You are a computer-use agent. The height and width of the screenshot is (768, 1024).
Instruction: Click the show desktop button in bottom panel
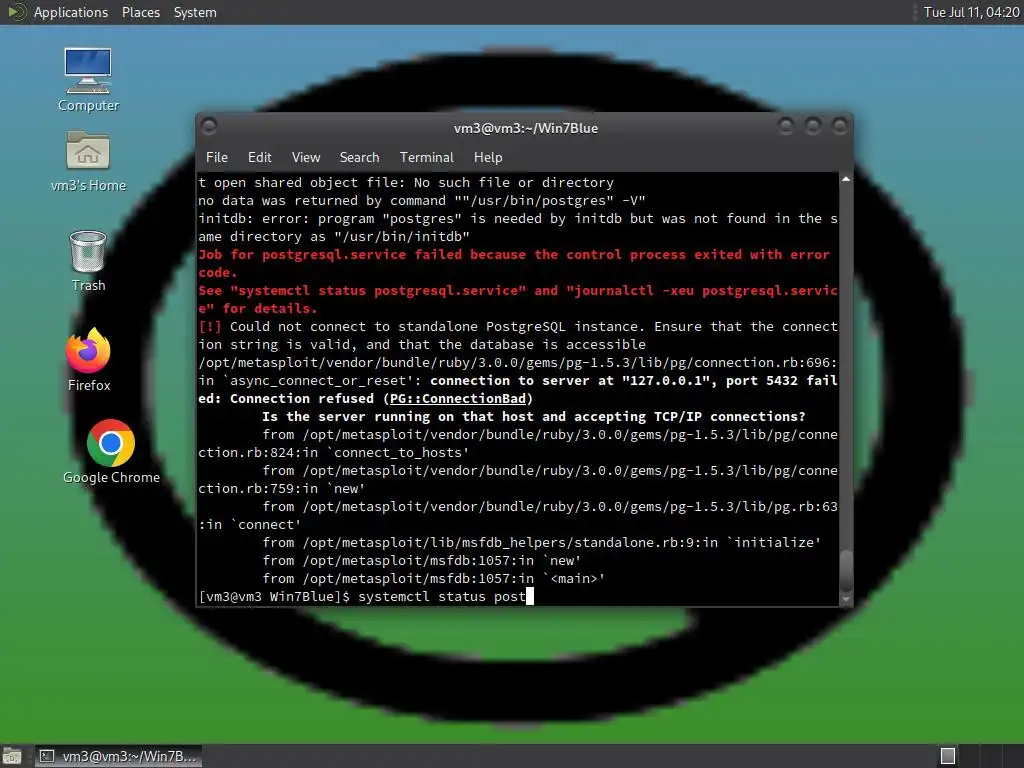tap(12, 756)
